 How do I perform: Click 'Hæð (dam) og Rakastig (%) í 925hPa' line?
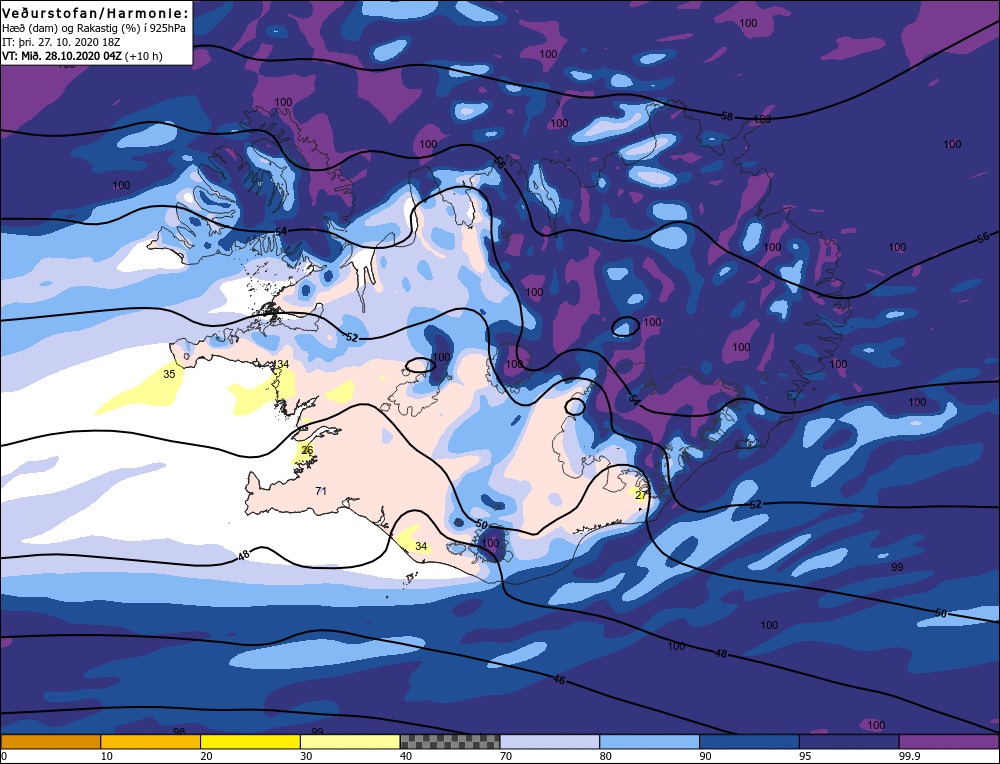(x=94, y=29)
